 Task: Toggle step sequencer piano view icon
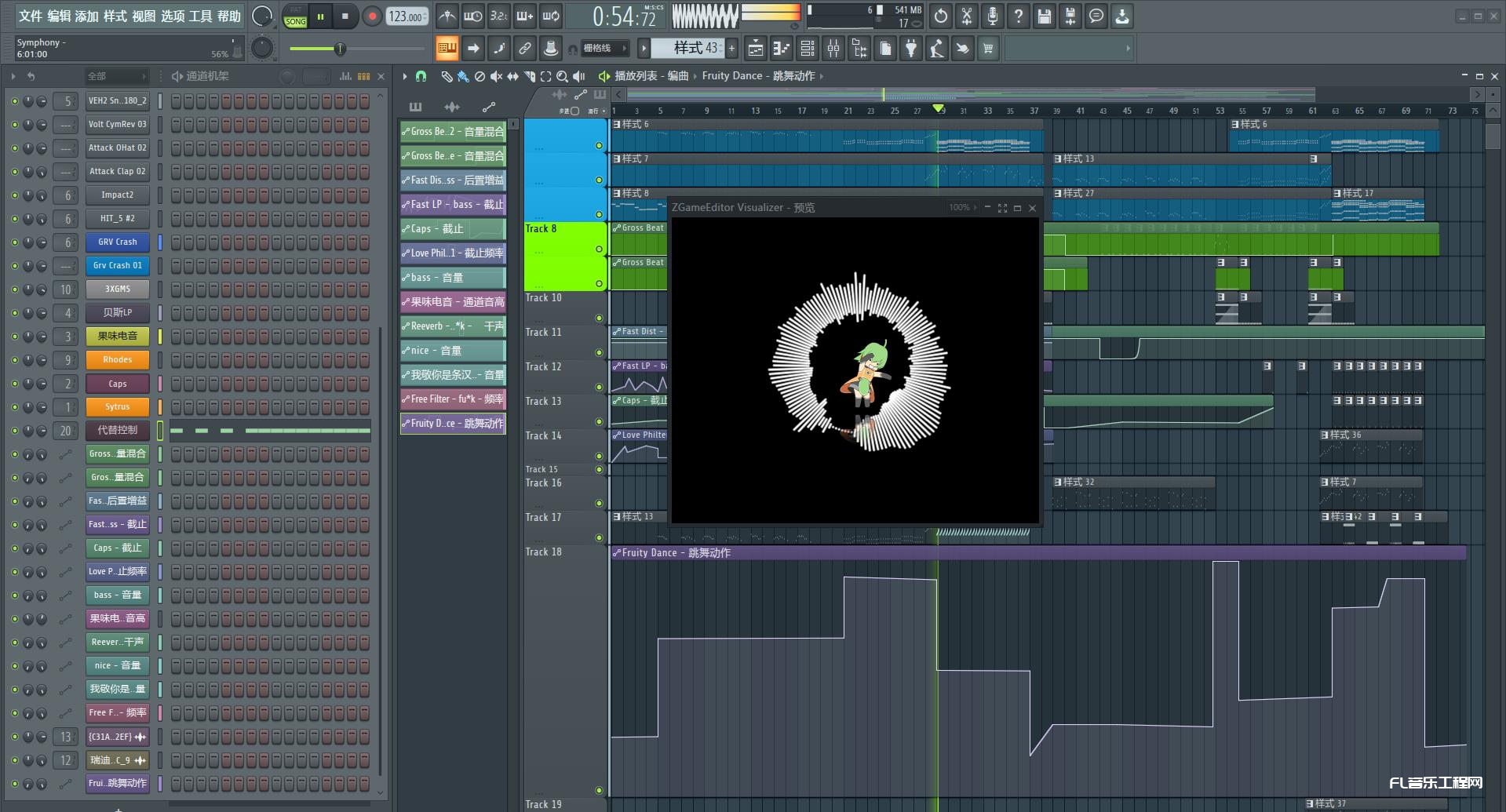coord(363,76)
